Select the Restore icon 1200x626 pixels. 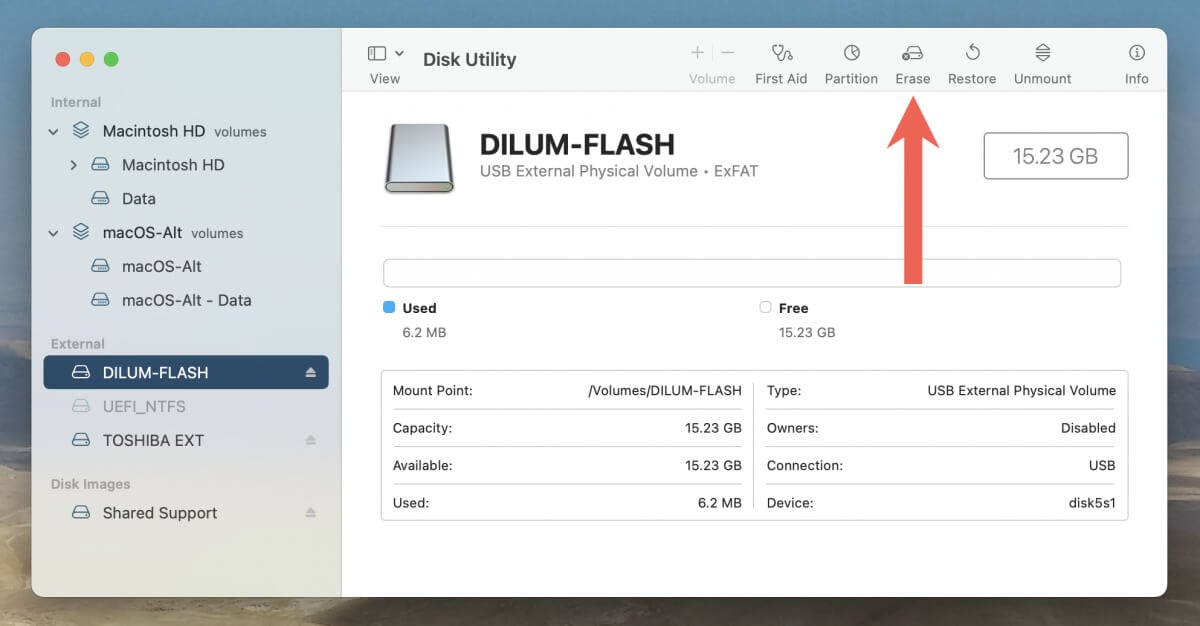click(x=972, y=53)
